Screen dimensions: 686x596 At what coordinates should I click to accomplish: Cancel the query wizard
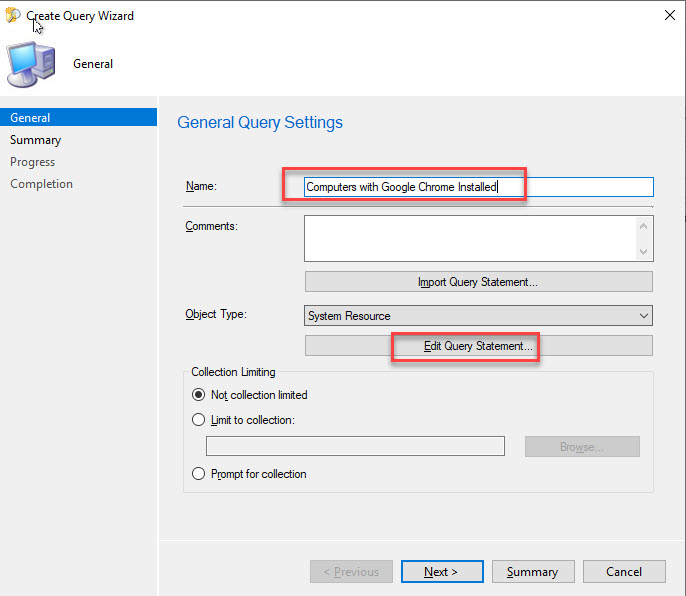[624, 572]
